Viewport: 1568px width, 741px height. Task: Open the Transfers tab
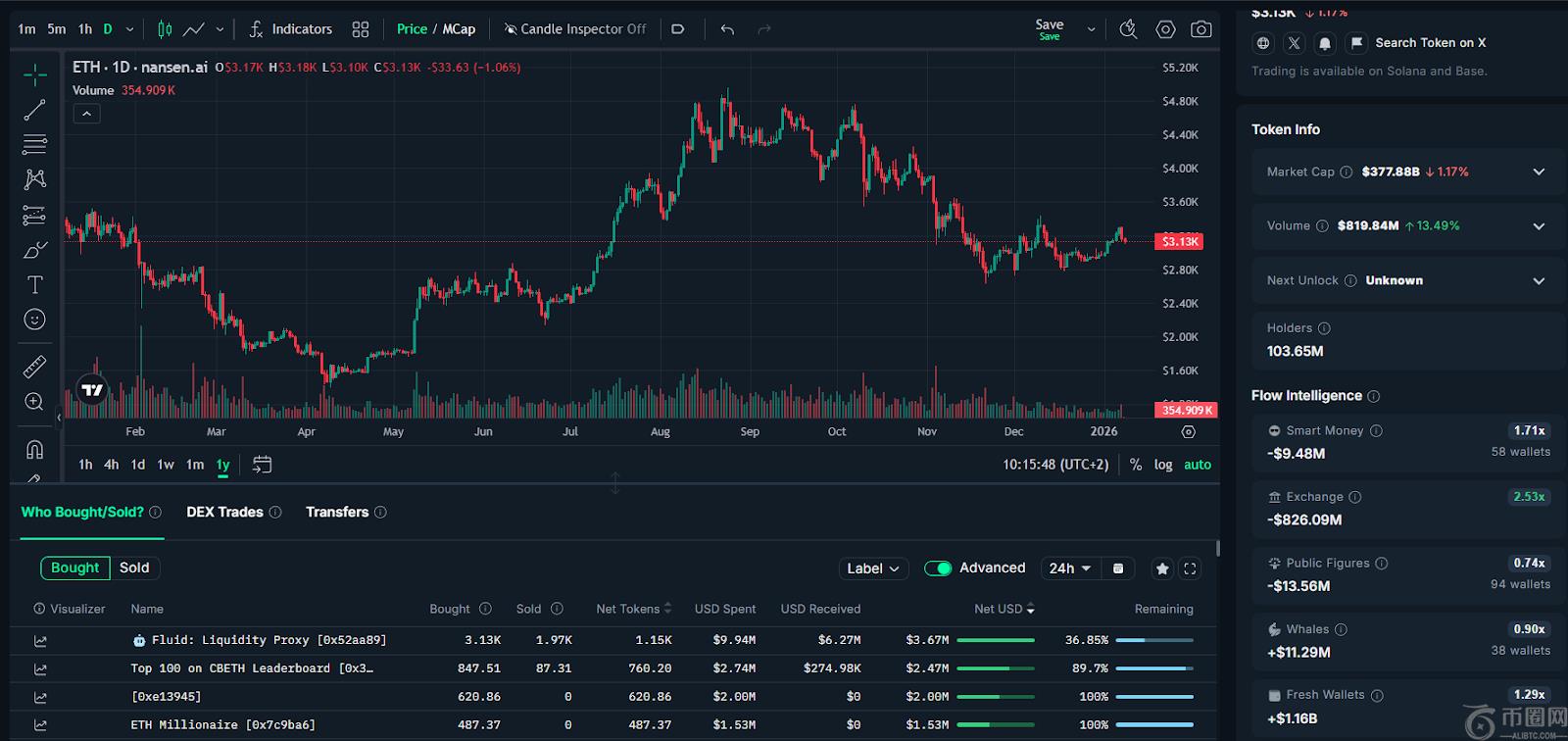click(x=337, y=512)
